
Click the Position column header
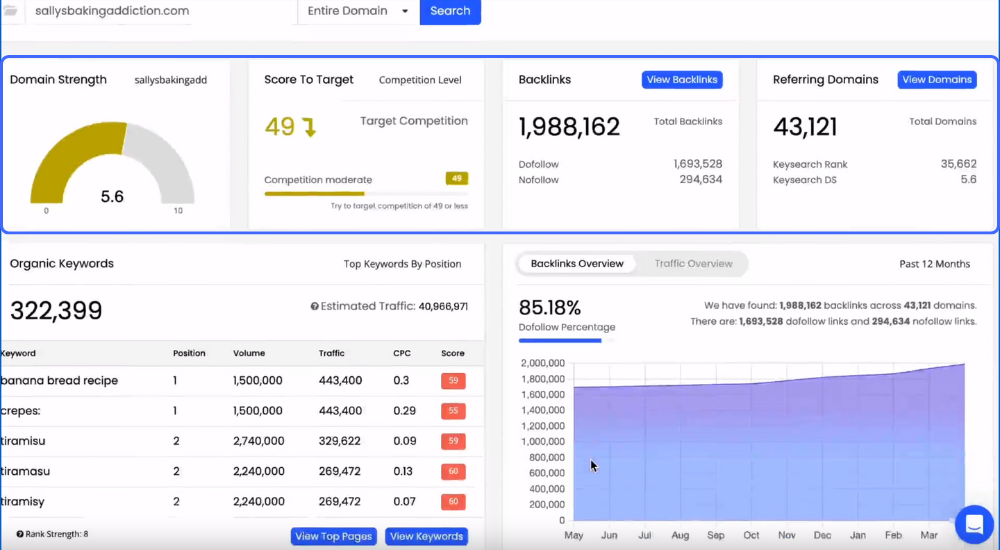(189, 353)
